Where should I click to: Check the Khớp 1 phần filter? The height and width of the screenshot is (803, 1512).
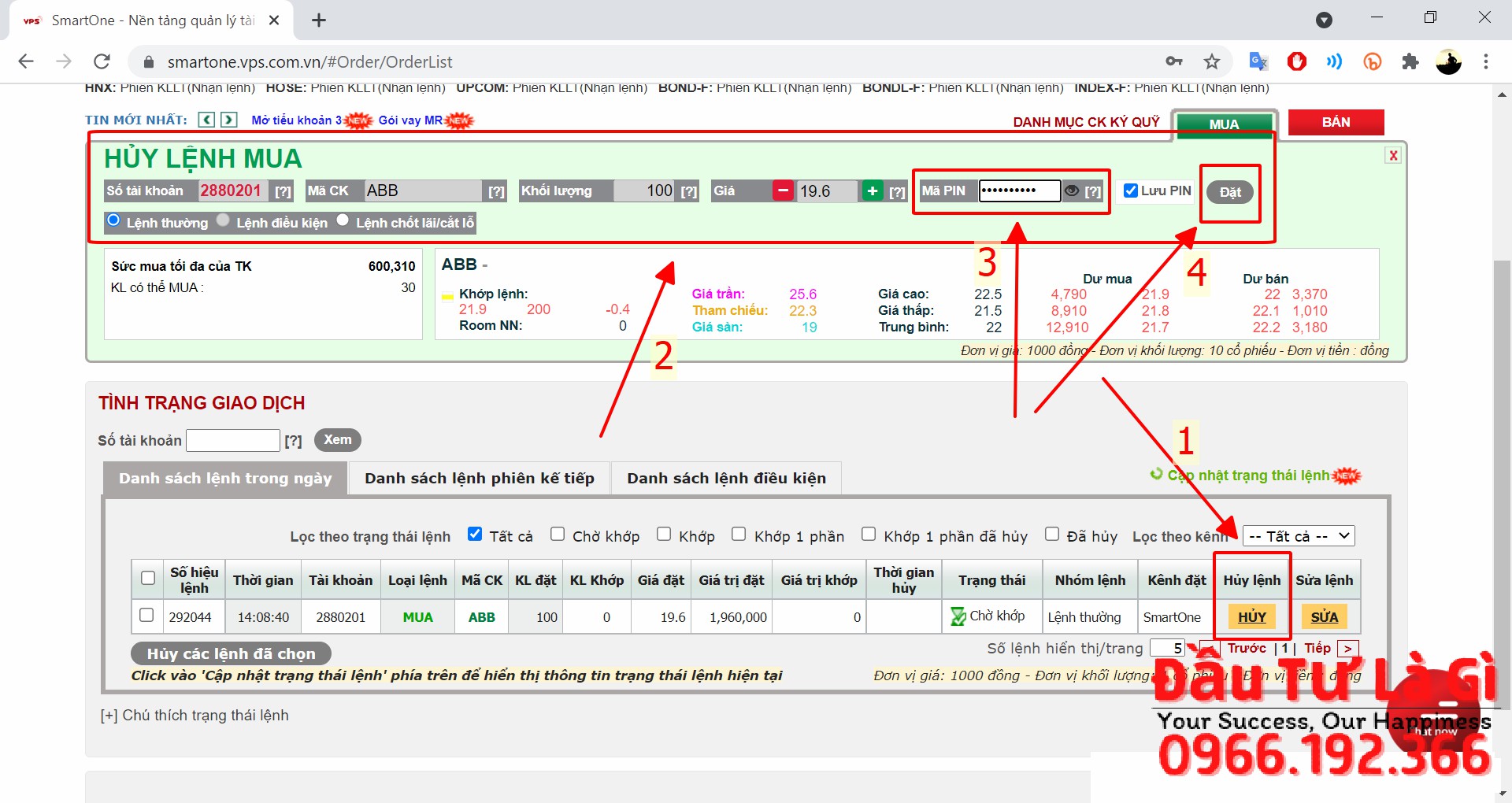click(x=739, y=534)
